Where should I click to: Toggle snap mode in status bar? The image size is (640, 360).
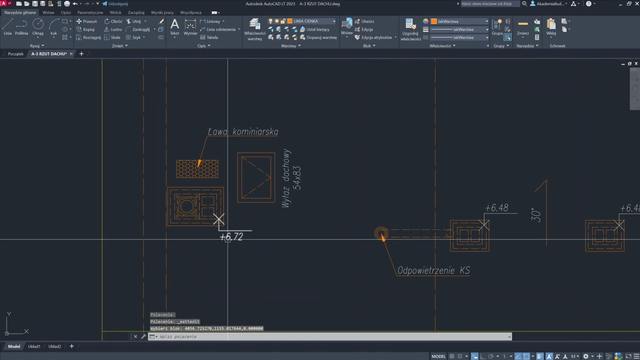[460, 356]
